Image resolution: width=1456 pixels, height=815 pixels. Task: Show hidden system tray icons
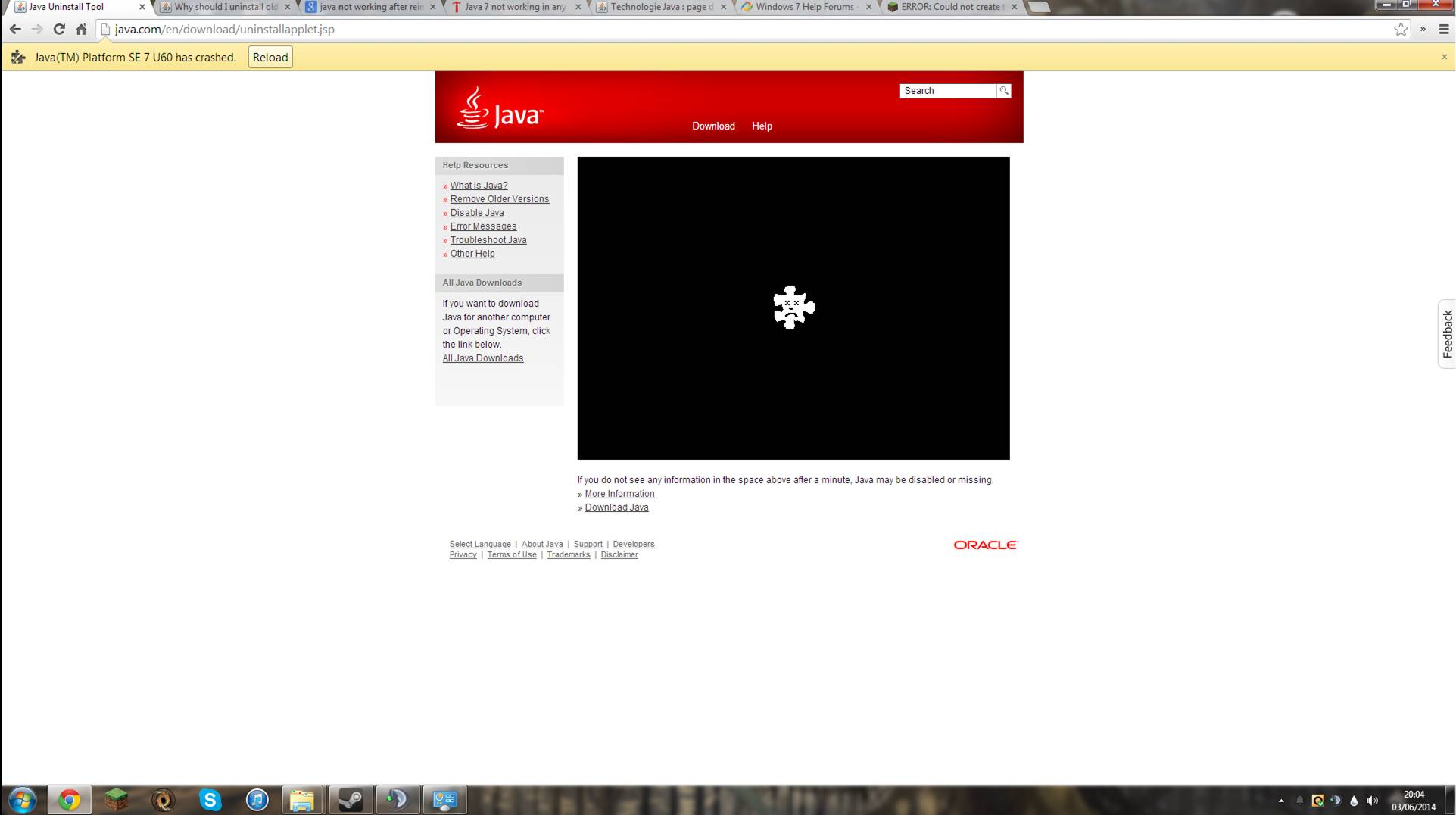1281,801
